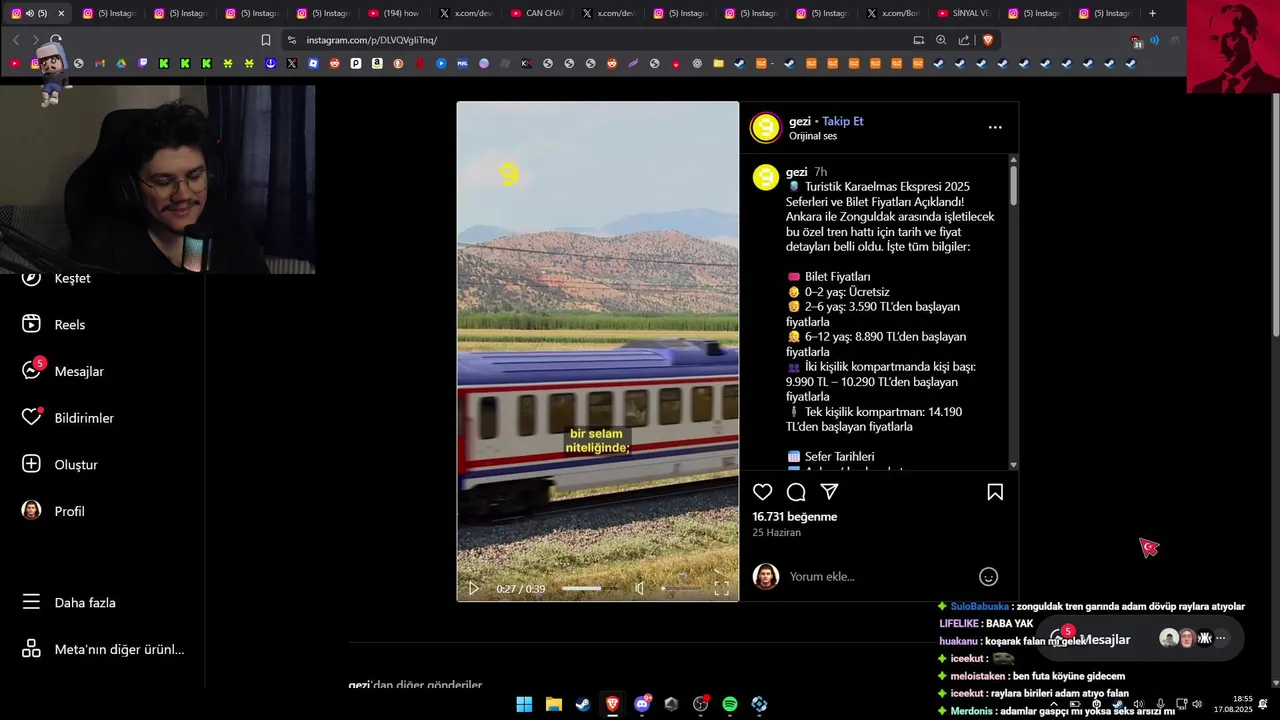
Task: Open a new browser tab
Action: coord(1152,13)
